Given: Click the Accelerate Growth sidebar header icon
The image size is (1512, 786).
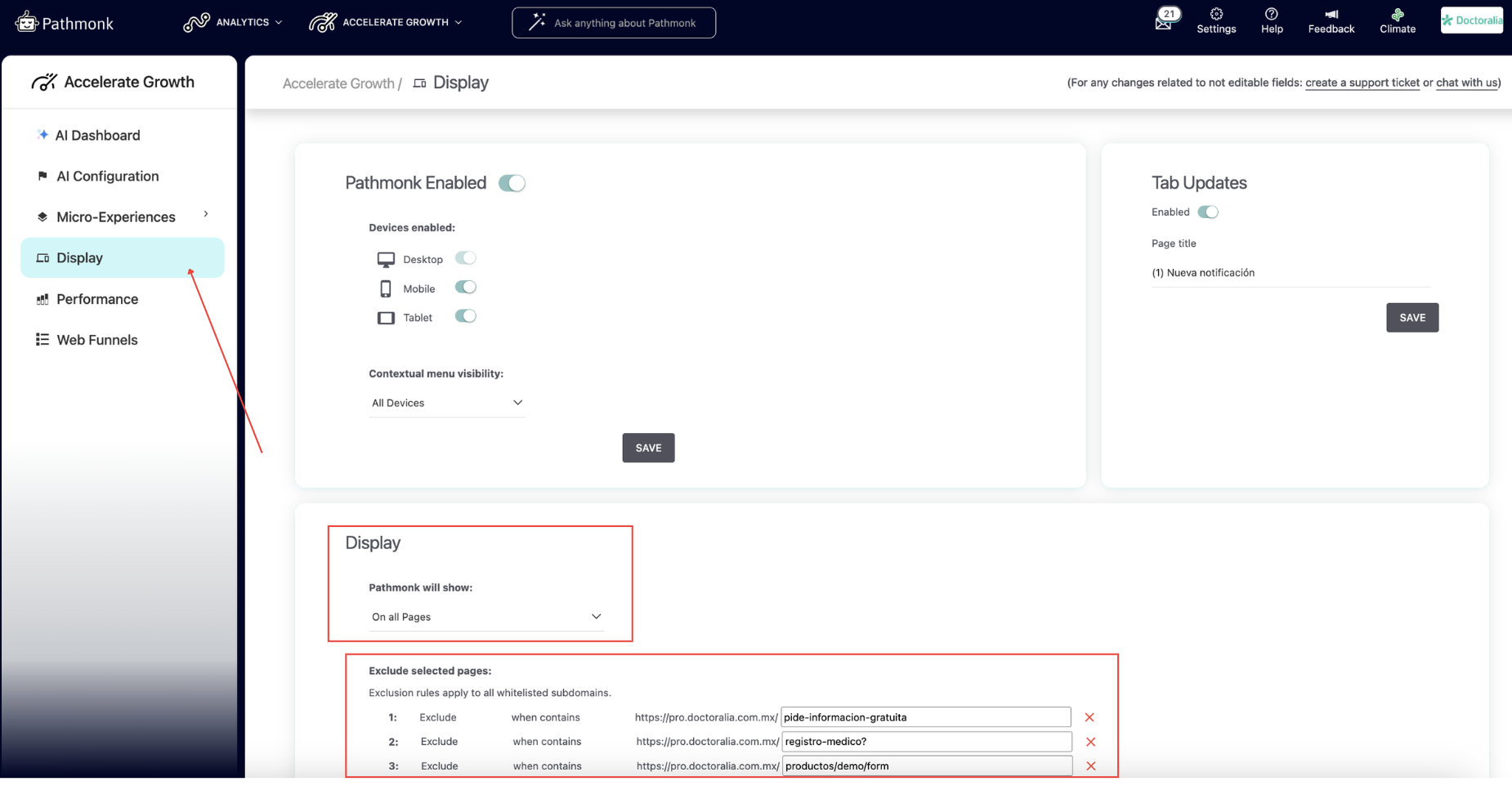Looking at the screenshot, I should pyautogui.click(x=44, y=82).
